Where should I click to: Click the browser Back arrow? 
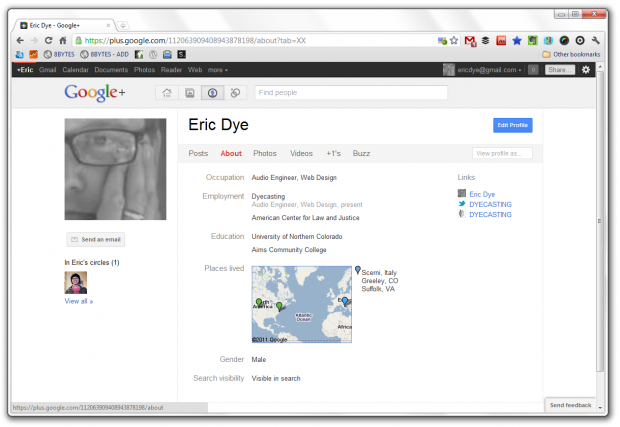pos(20,40)
